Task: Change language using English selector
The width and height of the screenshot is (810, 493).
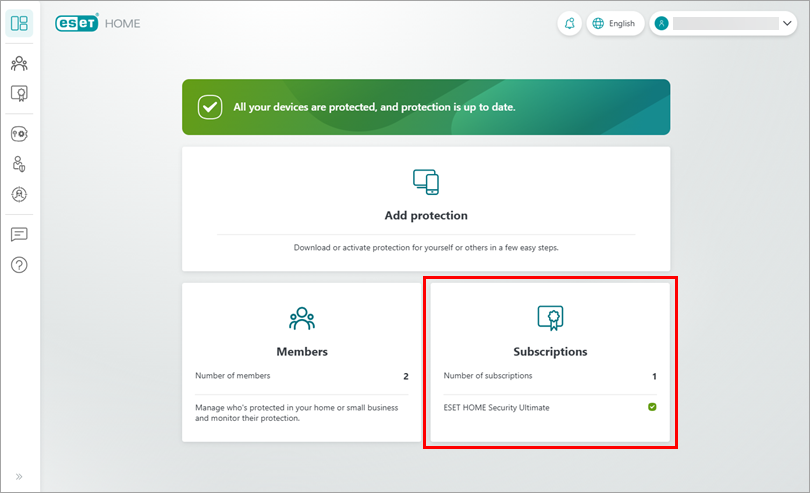Action: pos(615,24)
